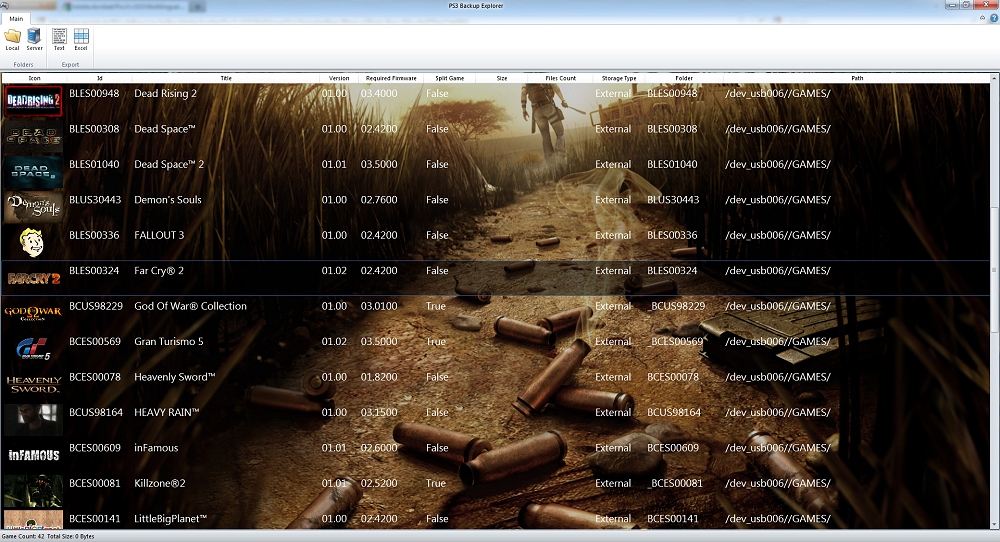Click the Heavenly Sword game icon
This screenshot has width=1000, height=542.
[34, 385]
